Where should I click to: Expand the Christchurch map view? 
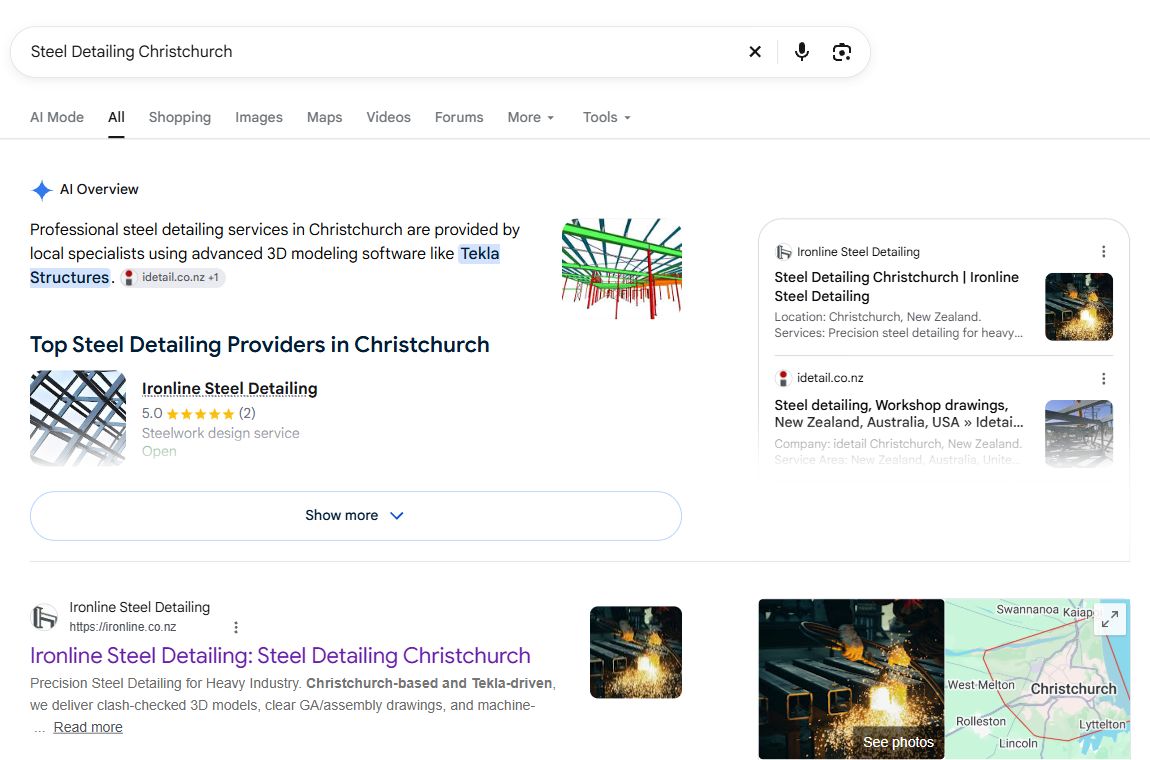[x=1110, y=619]
